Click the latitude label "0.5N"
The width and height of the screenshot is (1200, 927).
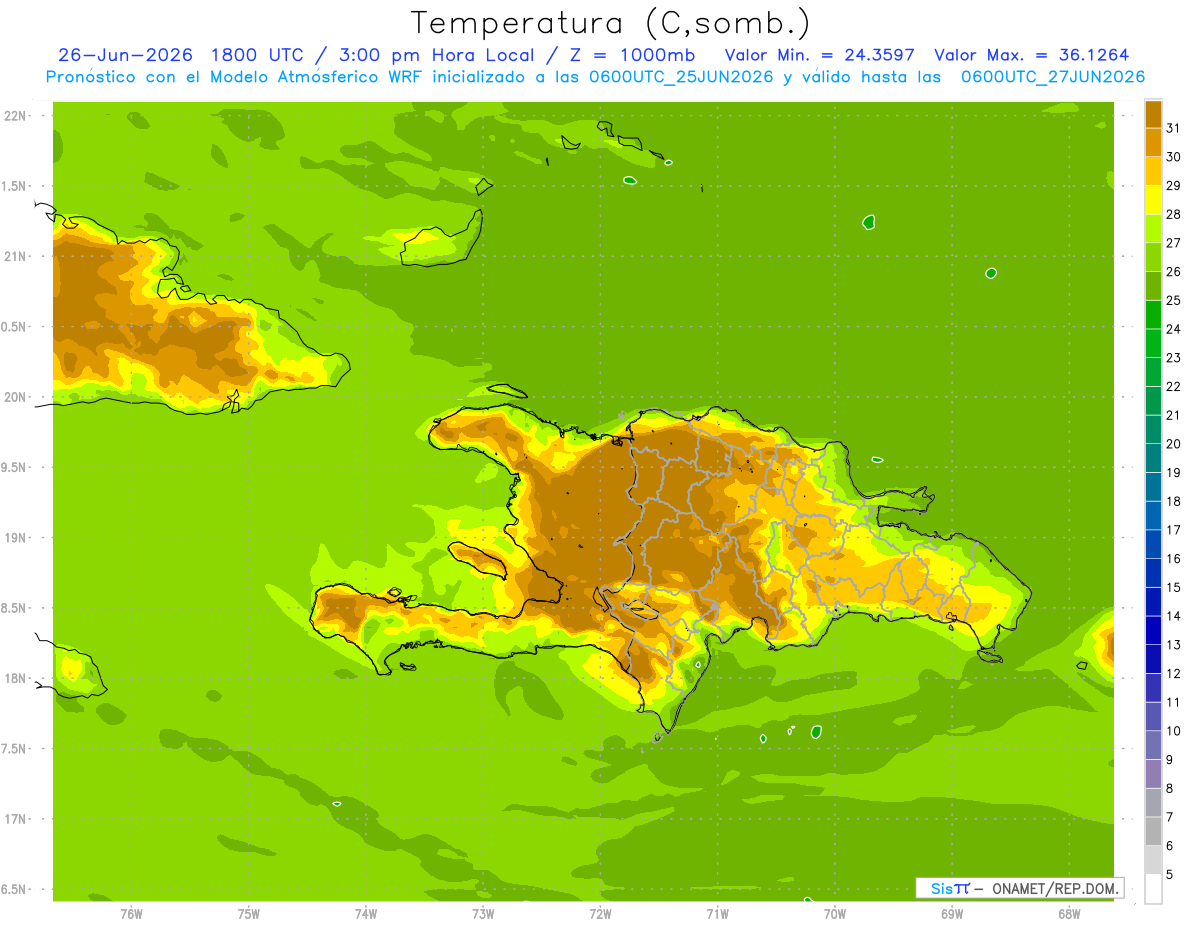point(14,327)
